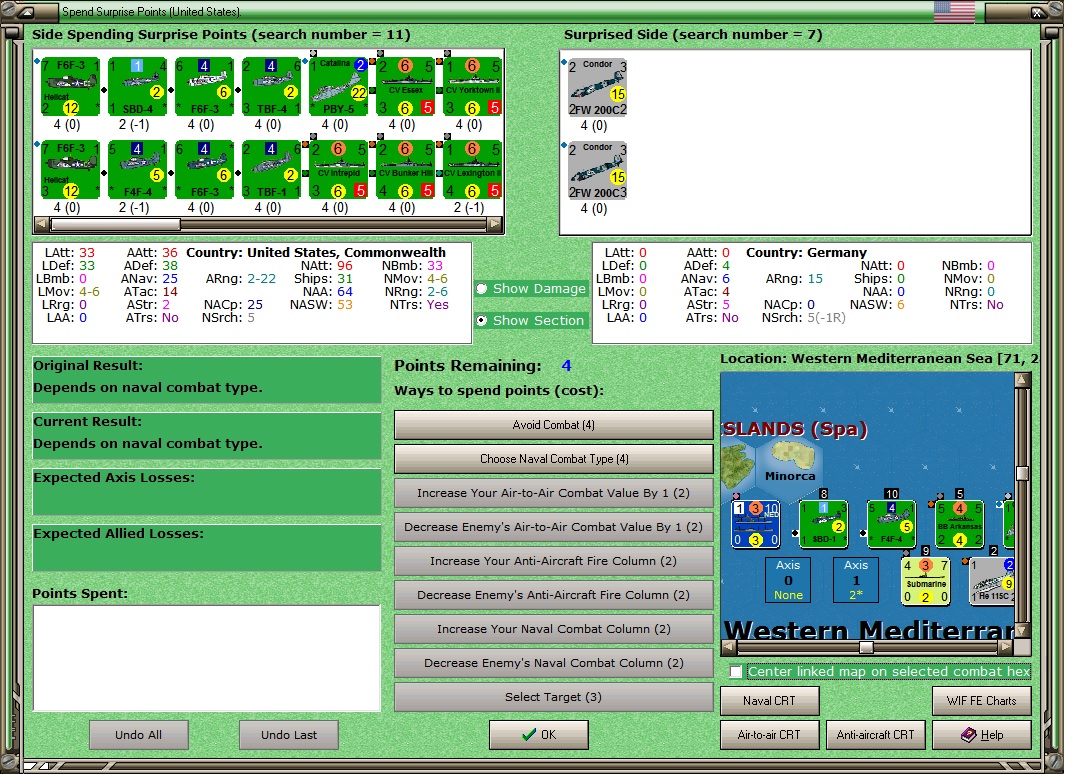1081x774 pixels.
Task: Click the United States flag icon
Action: [954, 12]
